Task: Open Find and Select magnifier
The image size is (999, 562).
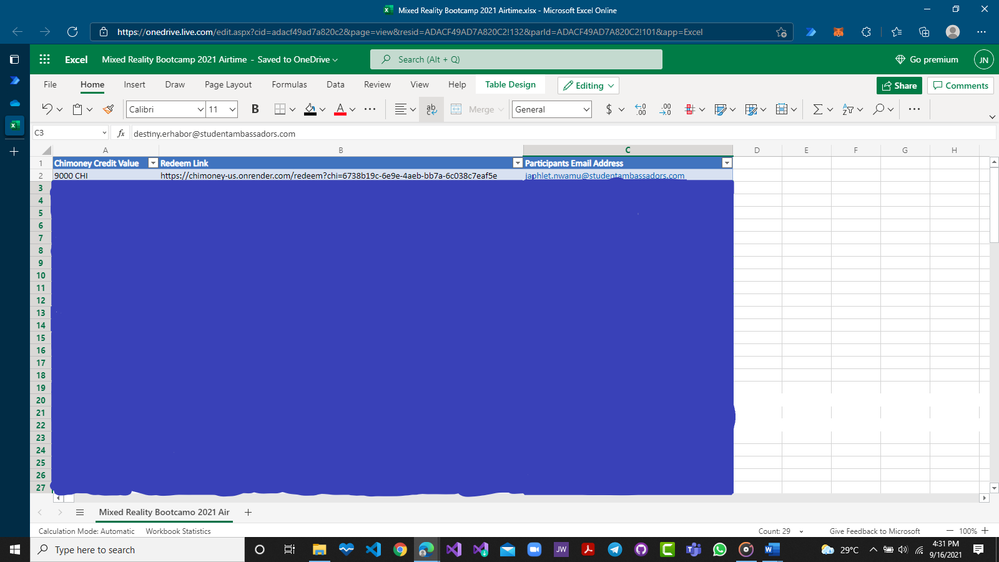Action: click(879, 109)
